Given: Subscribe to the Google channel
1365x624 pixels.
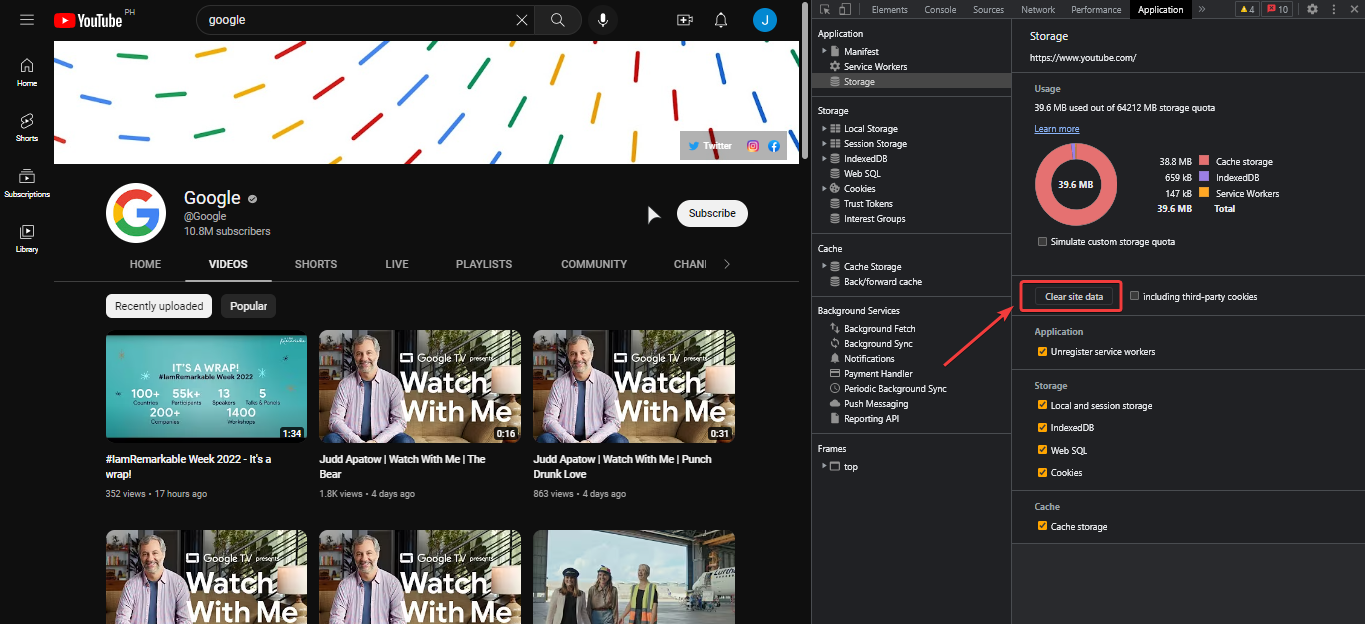Looking at the screenshot, I should click(x=712, y=213).
